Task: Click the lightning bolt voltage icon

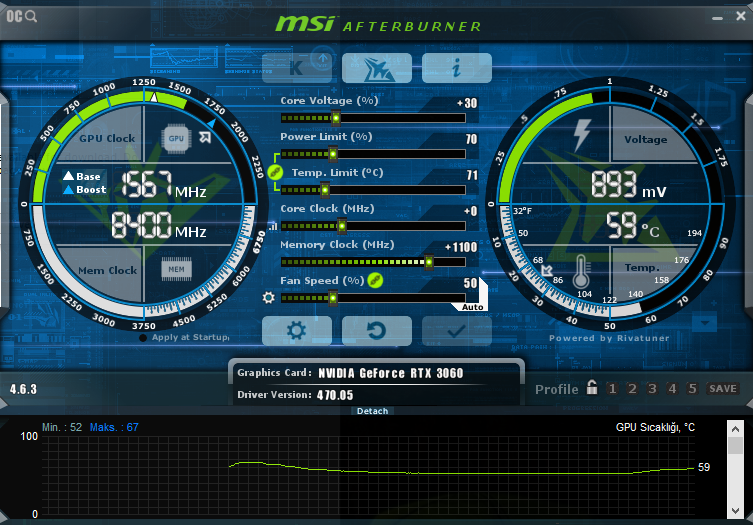Action: click(x=582, y=135)
